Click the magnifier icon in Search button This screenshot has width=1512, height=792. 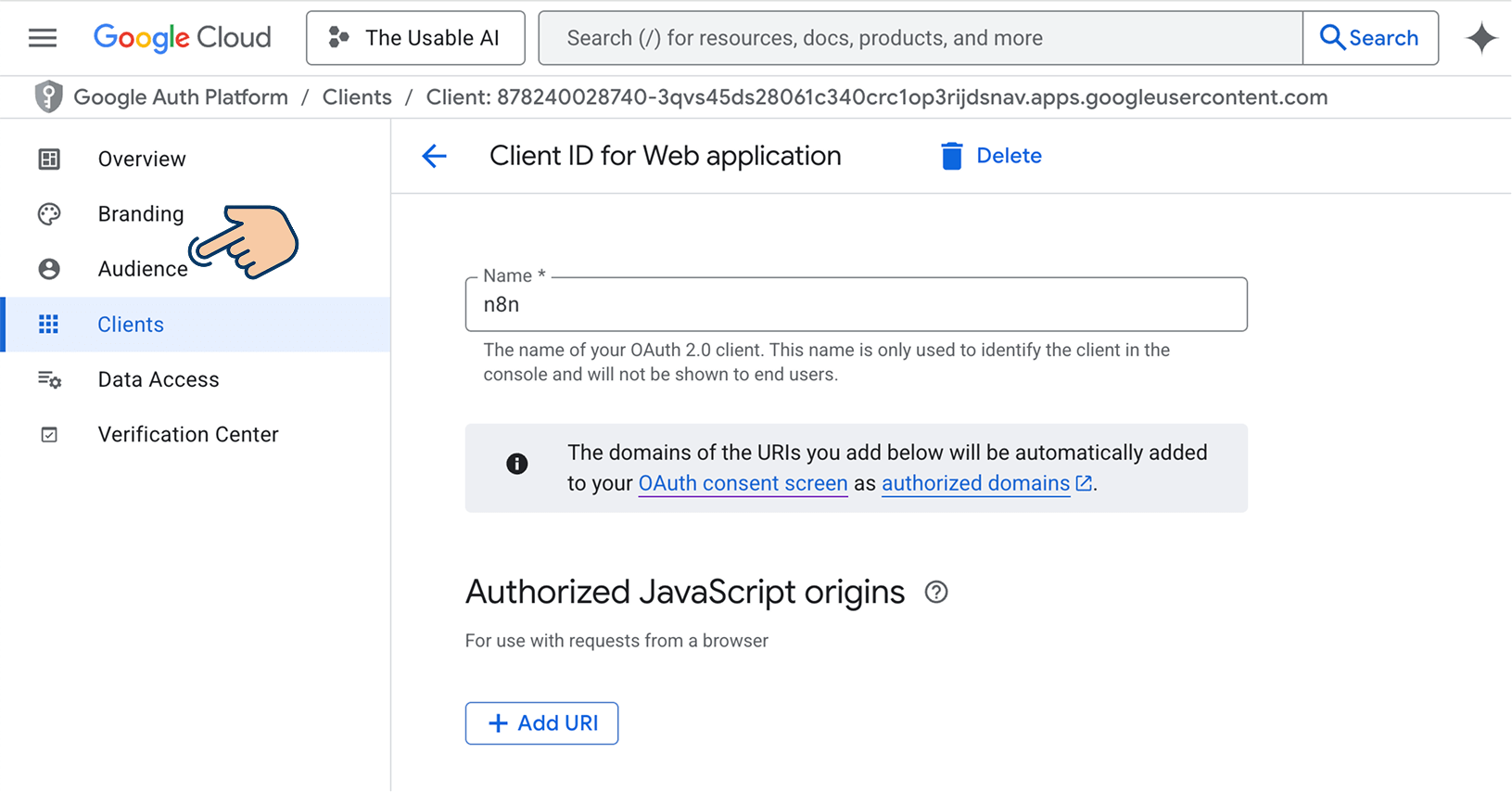coord(1332,37)
